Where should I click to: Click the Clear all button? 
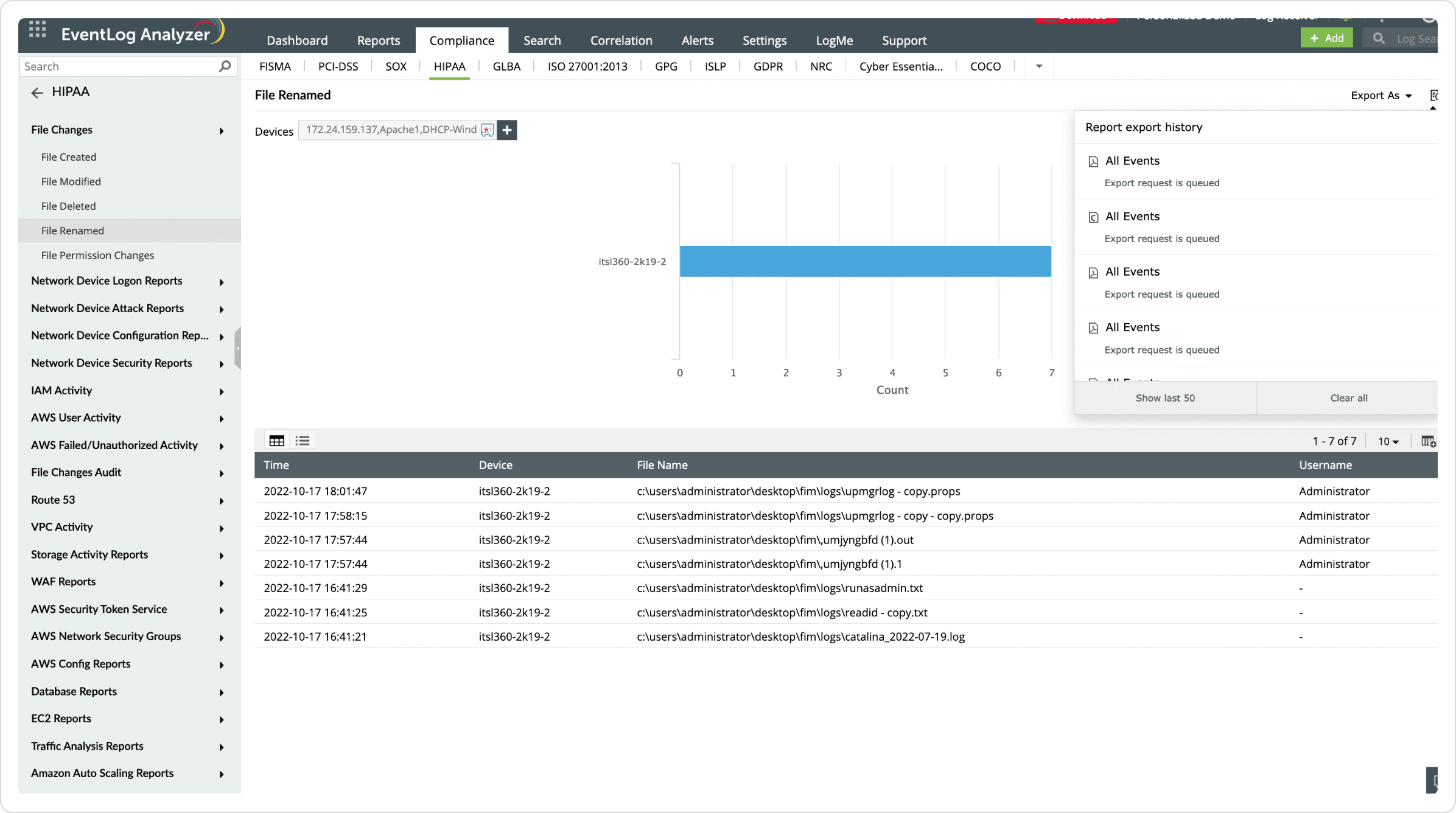pos(1348,398)
